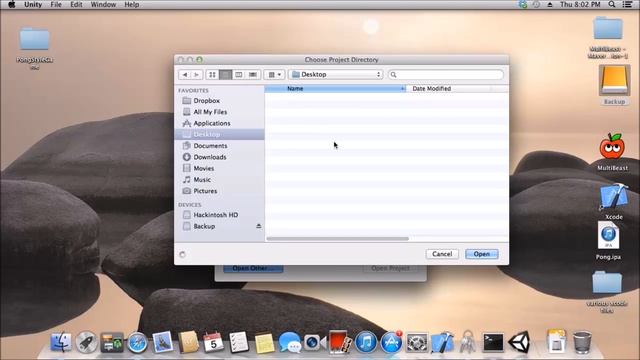The image size is (640, 360).
Task: Open Photo Booth from the Dock
Action: point(340,342)
